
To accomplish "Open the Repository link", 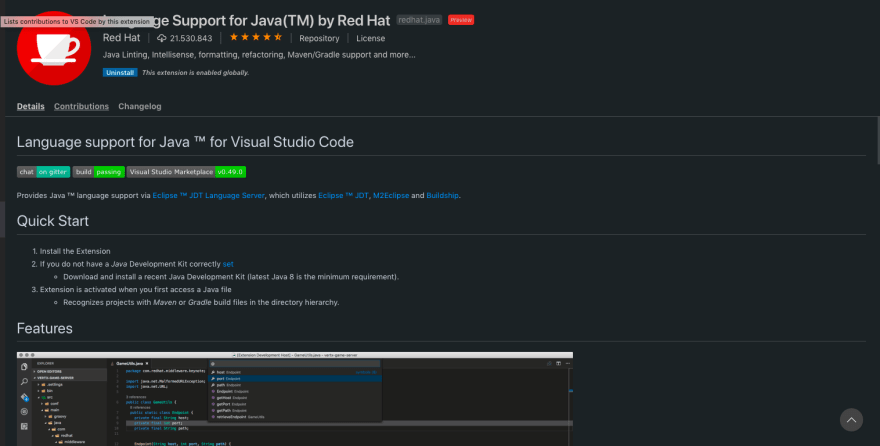I will [319, 38].
